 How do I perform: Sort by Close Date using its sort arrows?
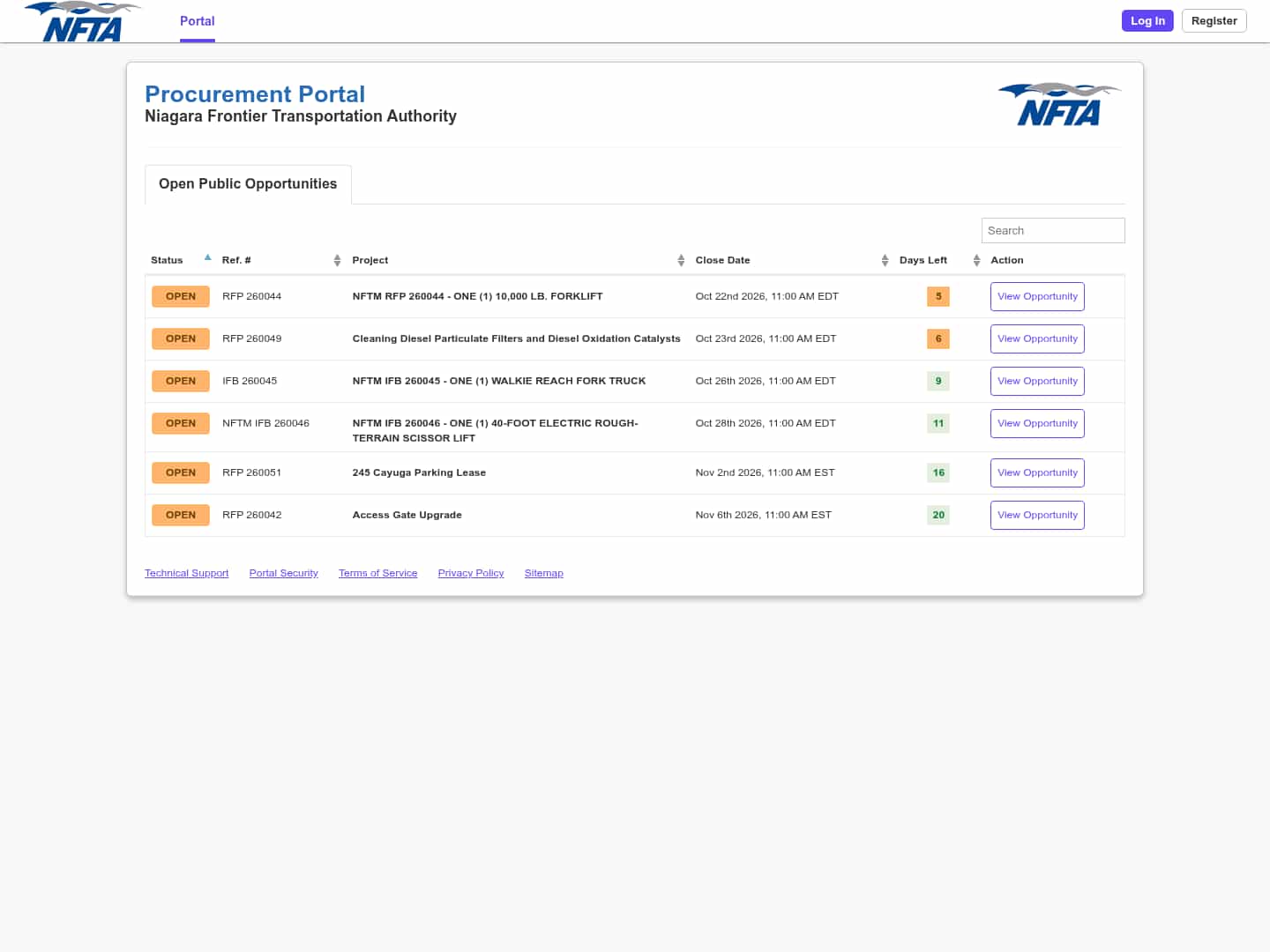(885, 260)
